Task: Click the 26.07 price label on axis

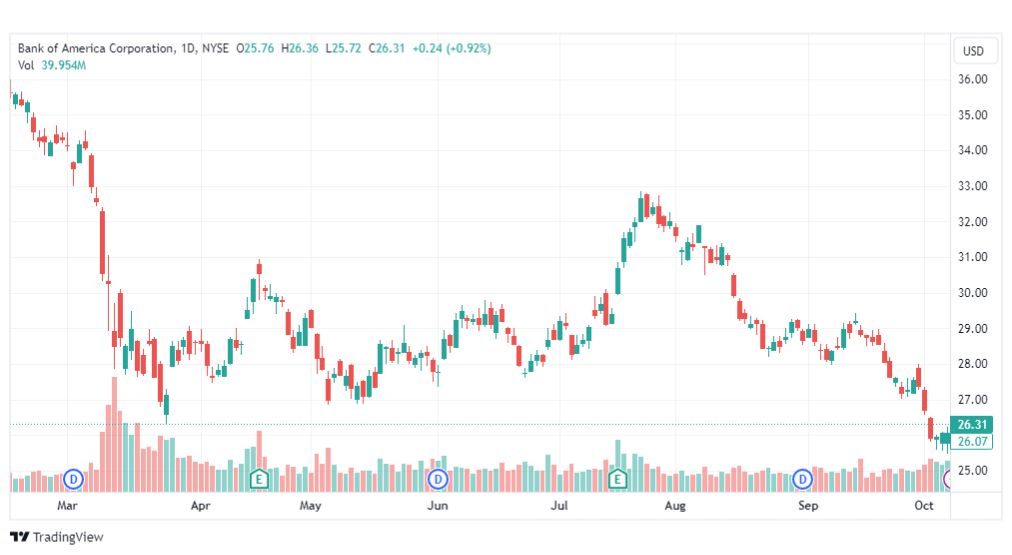Action: pyautogui.click(x=972, y=441)
